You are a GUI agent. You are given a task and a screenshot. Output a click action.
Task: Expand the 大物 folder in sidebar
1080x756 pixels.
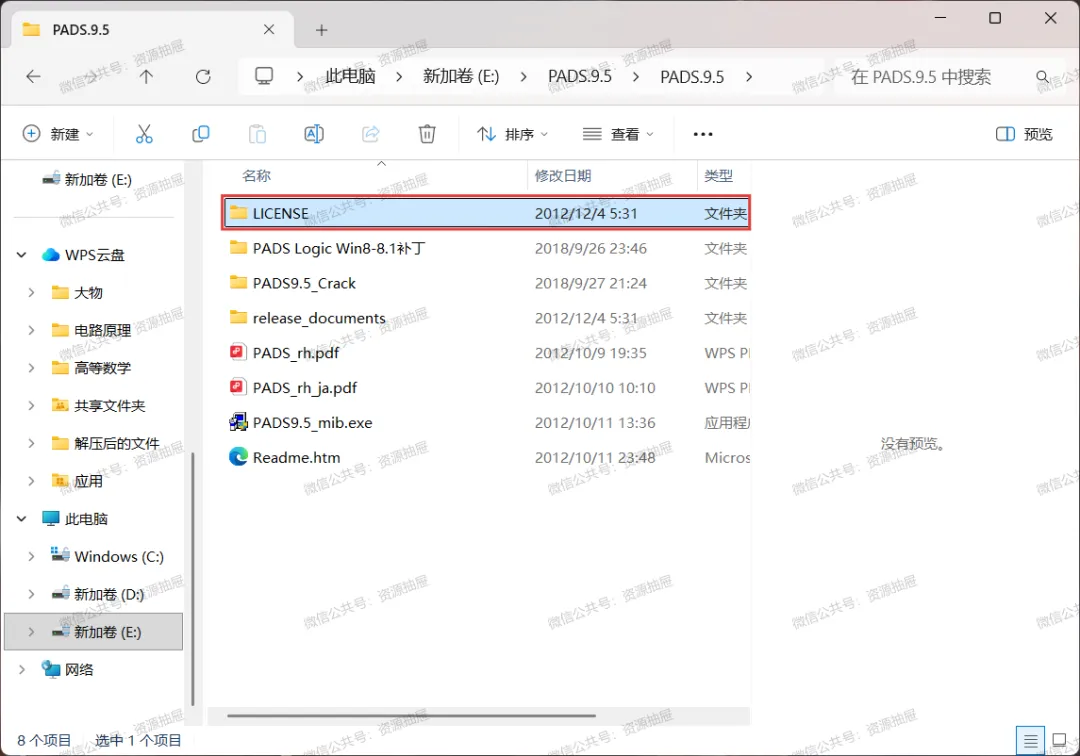pos(31,293)
